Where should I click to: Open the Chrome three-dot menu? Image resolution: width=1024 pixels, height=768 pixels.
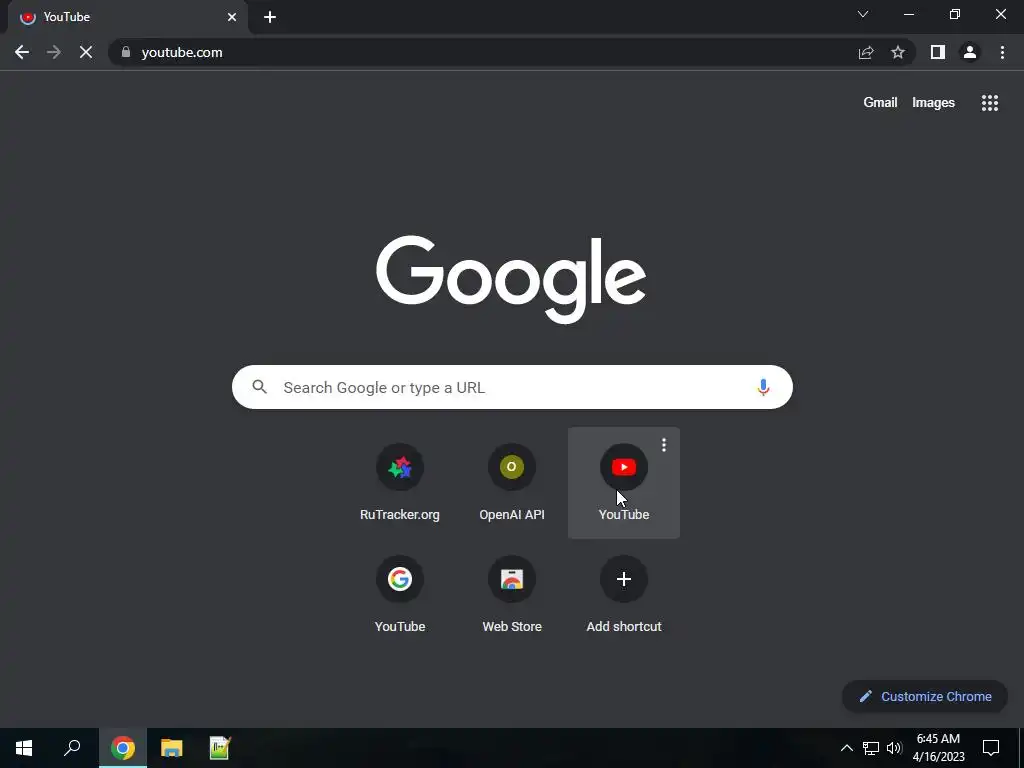[x=1002, y=52]
